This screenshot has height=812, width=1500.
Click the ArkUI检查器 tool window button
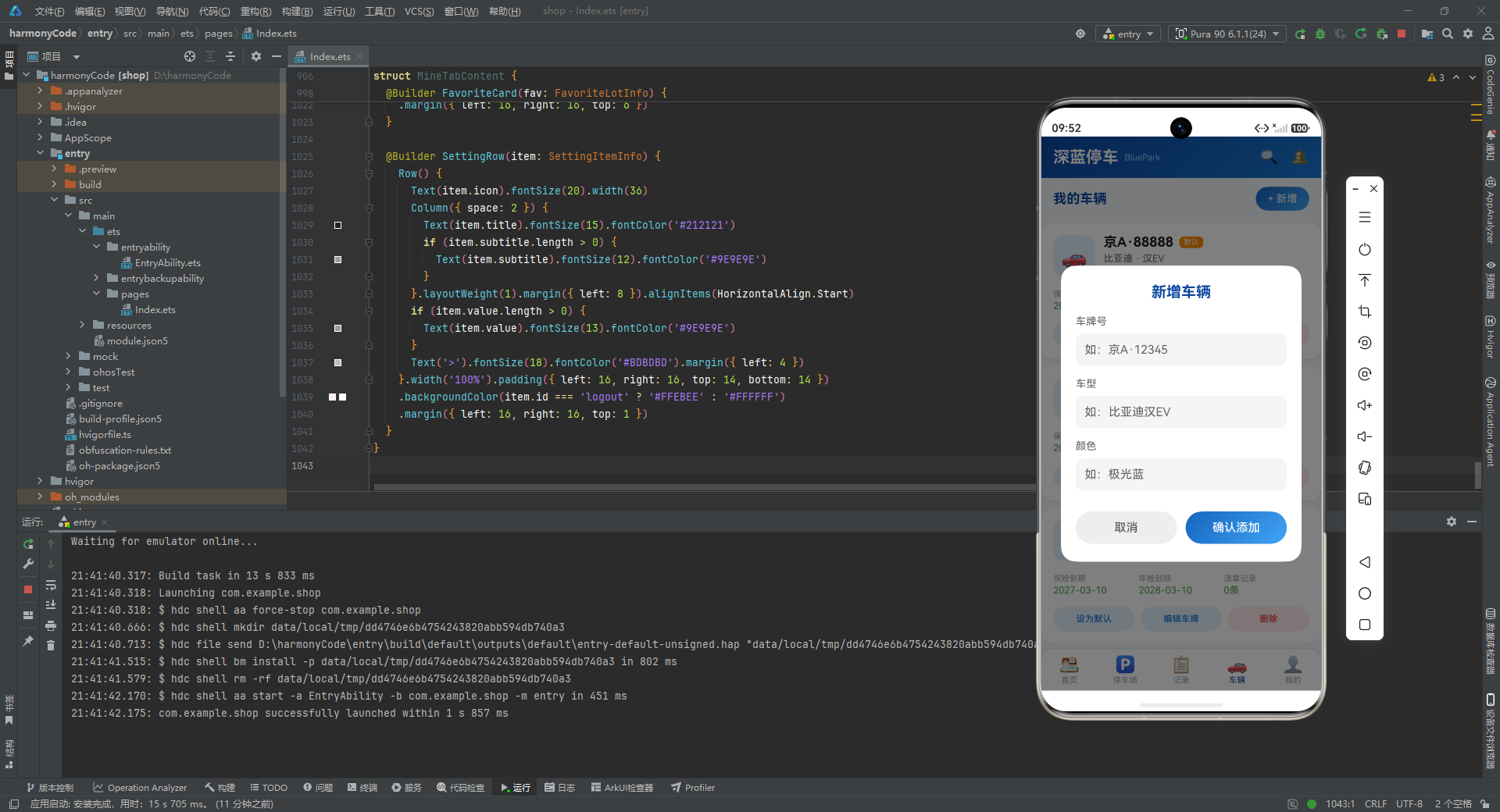point(622,788)
